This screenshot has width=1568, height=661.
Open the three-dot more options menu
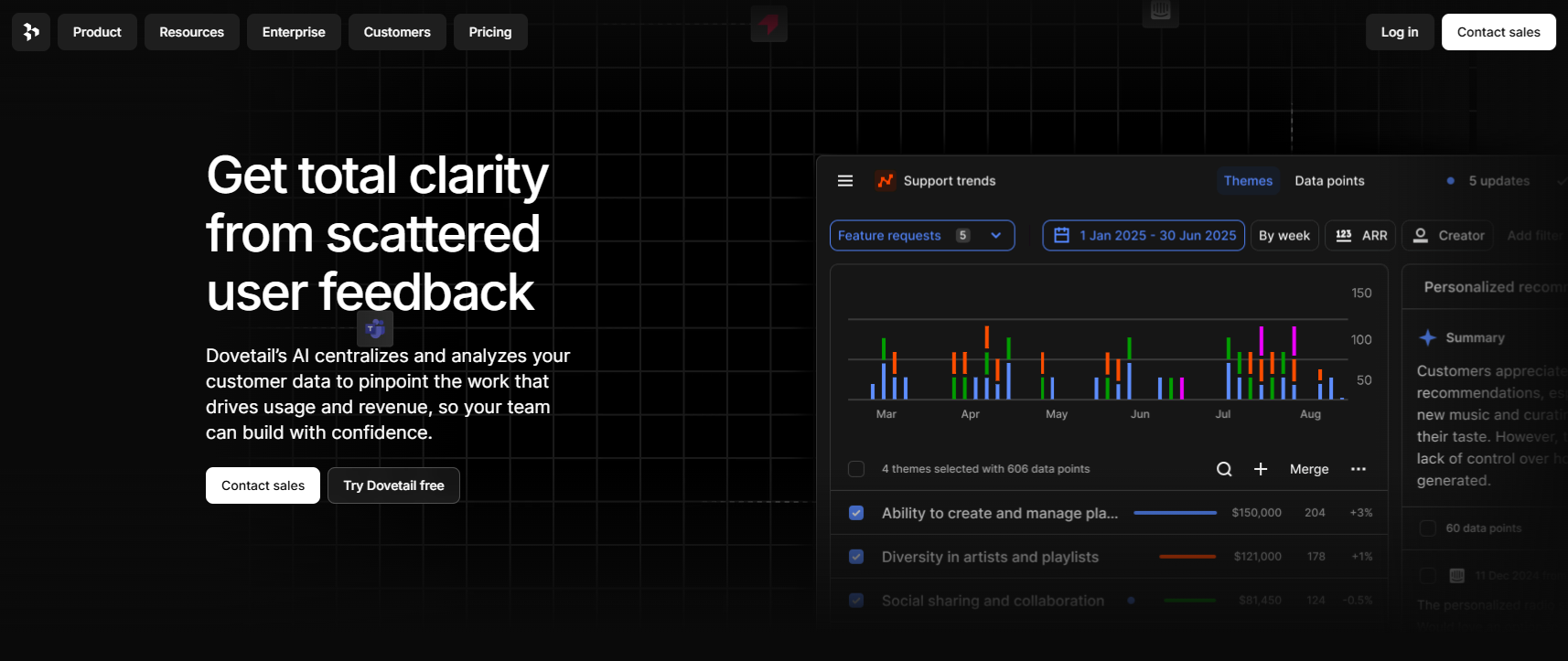(x=1359, y=469)
